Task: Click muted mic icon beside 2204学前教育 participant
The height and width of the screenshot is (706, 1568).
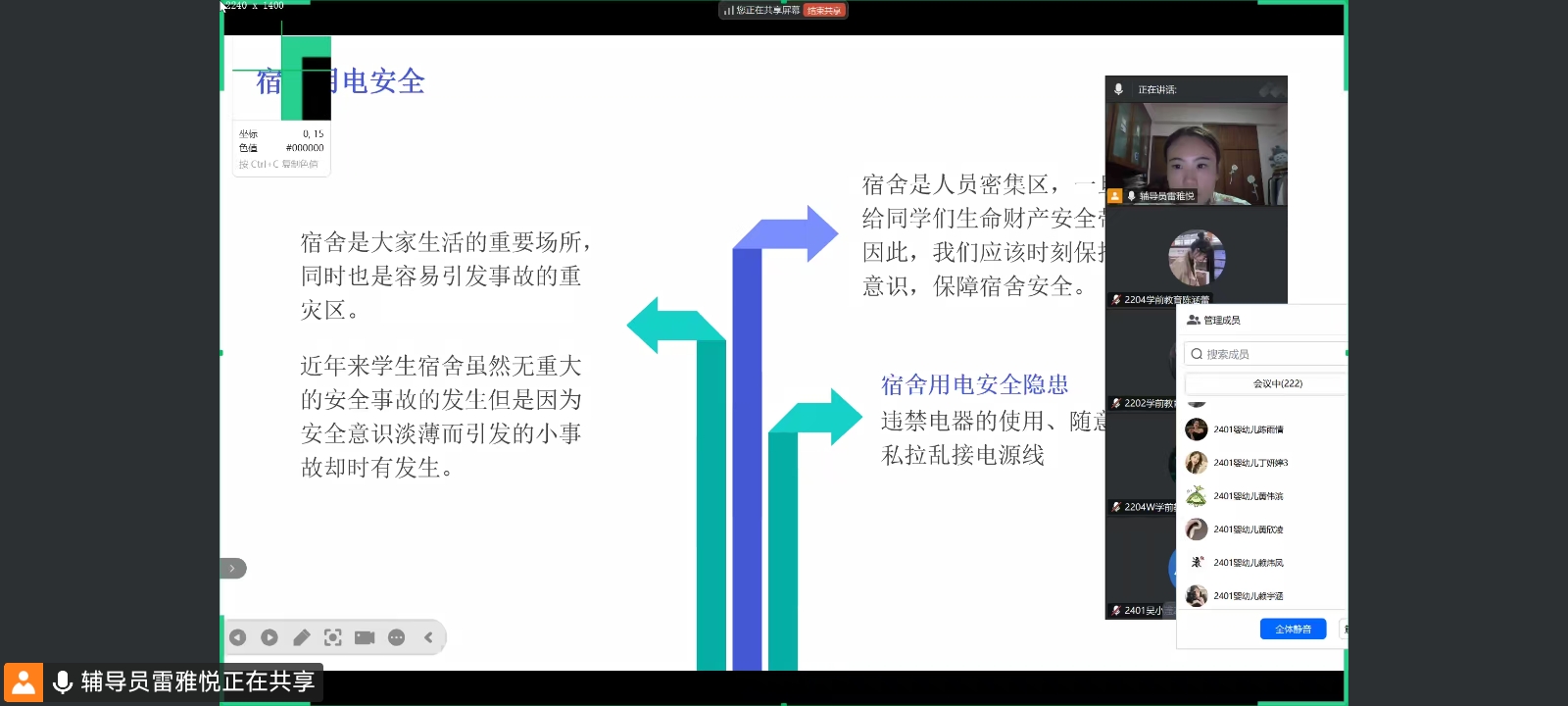Action: [1116, 300]
